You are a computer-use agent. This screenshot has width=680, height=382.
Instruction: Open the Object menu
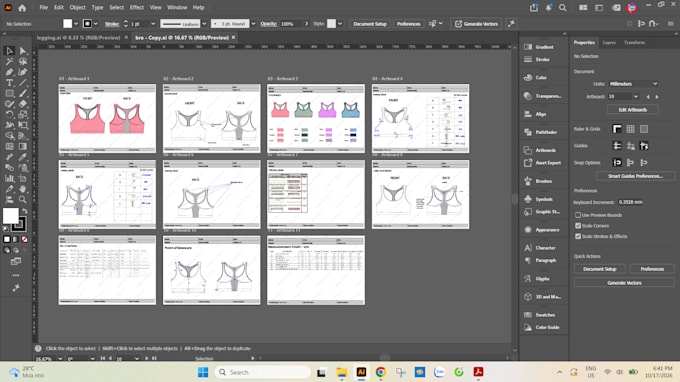[x=78, y=7]
